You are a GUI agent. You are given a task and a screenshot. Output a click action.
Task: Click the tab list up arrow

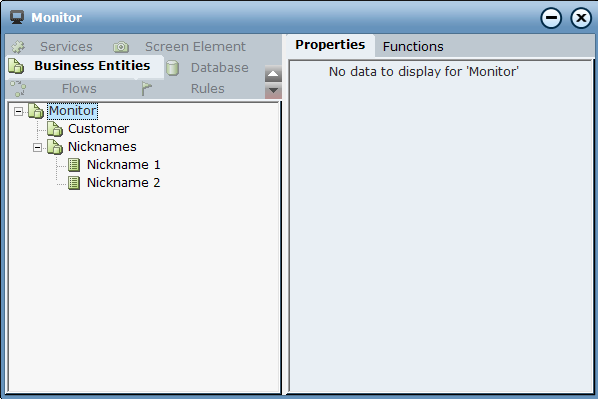coord(273,74)
